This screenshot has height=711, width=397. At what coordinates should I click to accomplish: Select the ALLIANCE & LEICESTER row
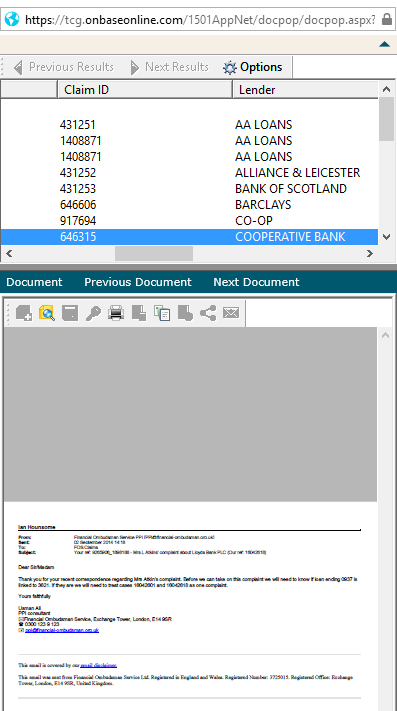189,173
